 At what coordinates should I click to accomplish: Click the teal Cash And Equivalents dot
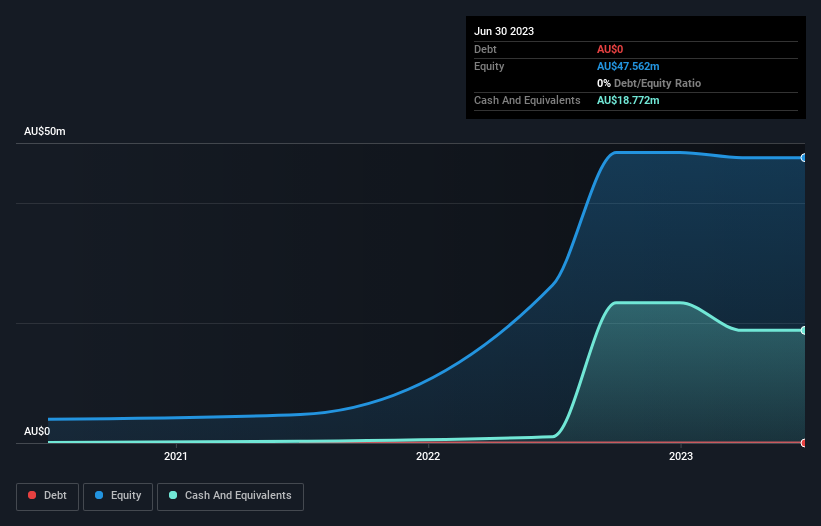coord(173,495)
